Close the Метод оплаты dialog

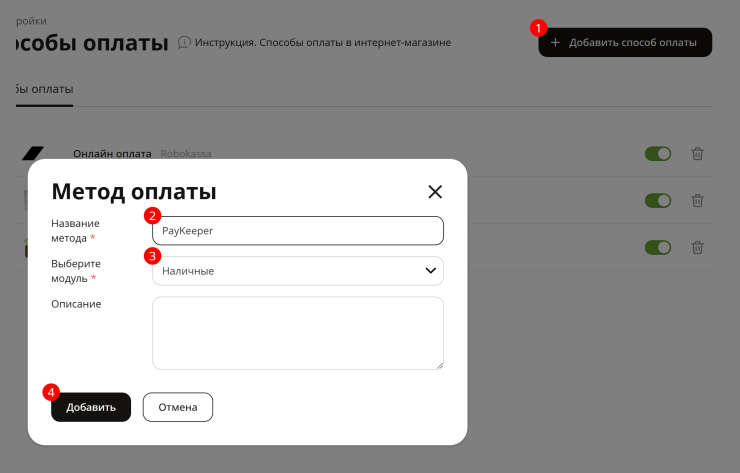pos(435,192)
